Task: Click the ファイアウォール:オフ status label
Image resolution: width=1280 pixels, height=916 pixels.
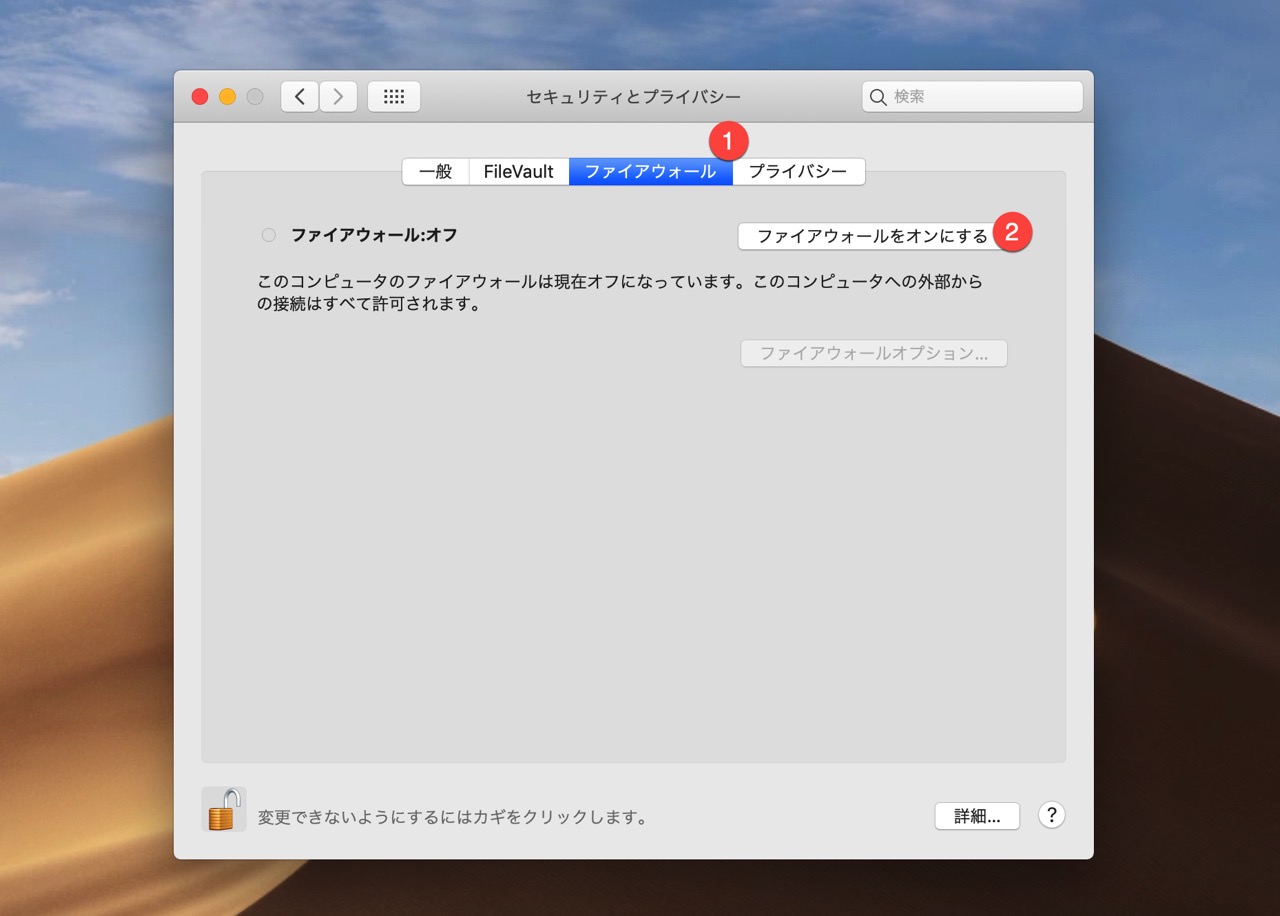Action: [374, 235]
